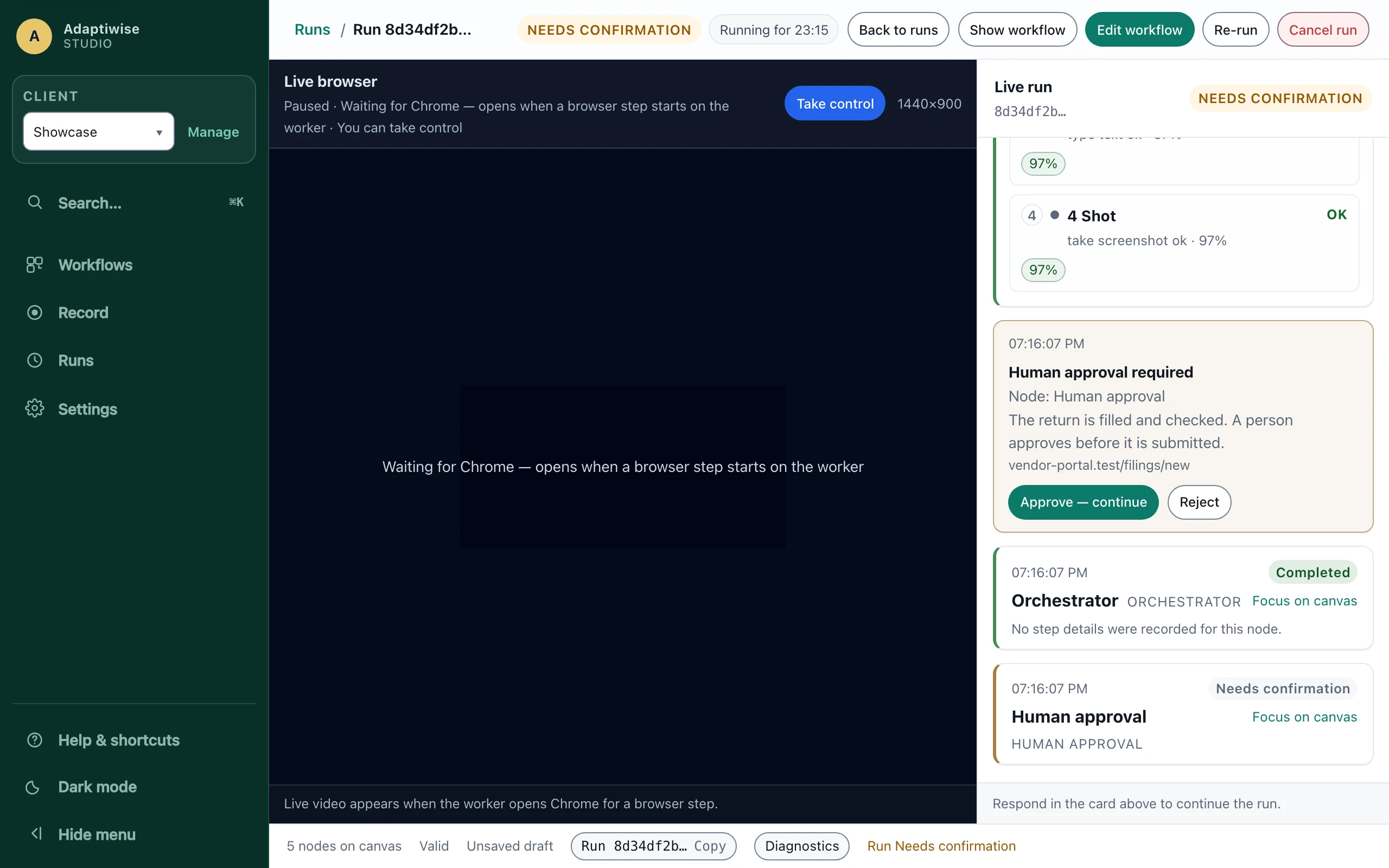Focus Orchestrator node on canvas

[x=1304, y=601]
